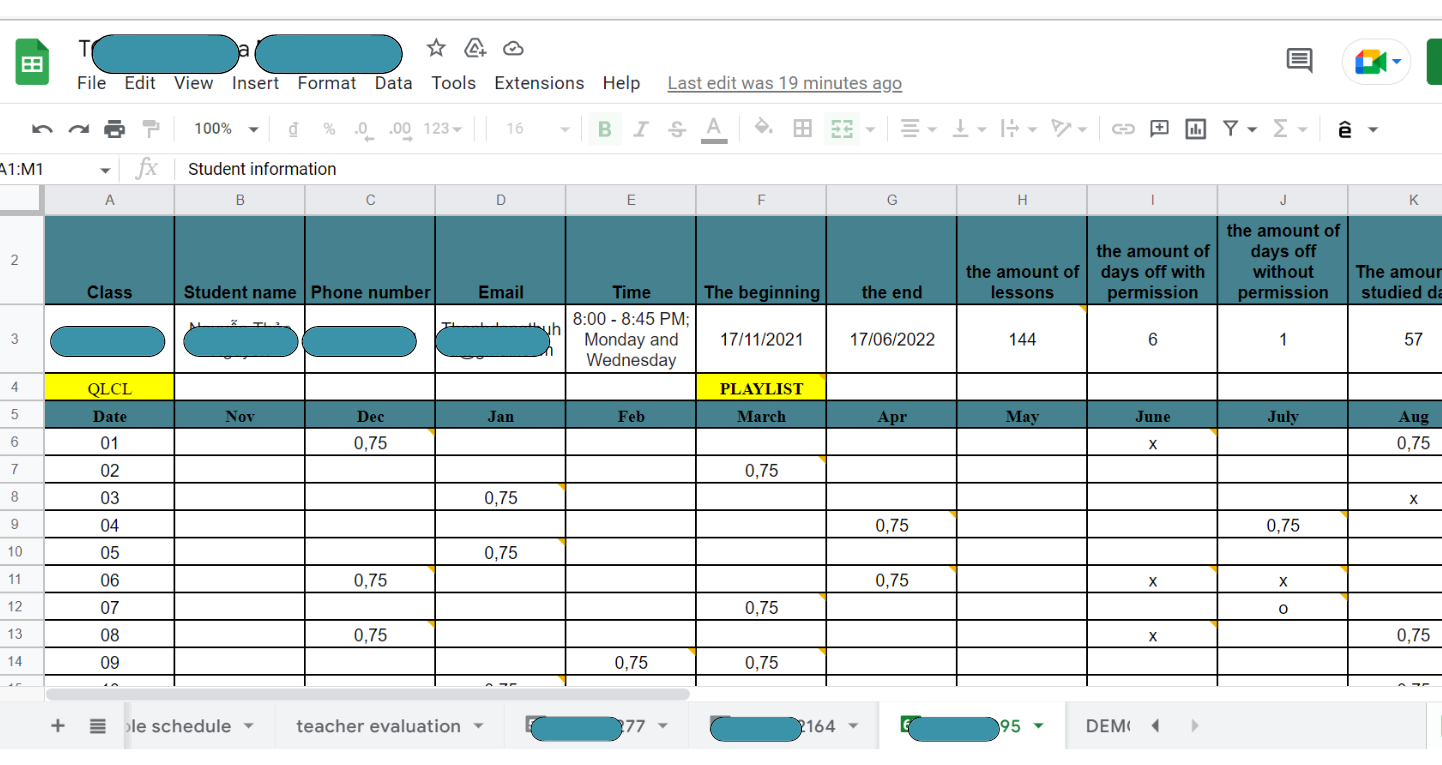Screen dimensions: 1442x765
Task: Open text rotation dropdown
Action: tap(1068, 129)
